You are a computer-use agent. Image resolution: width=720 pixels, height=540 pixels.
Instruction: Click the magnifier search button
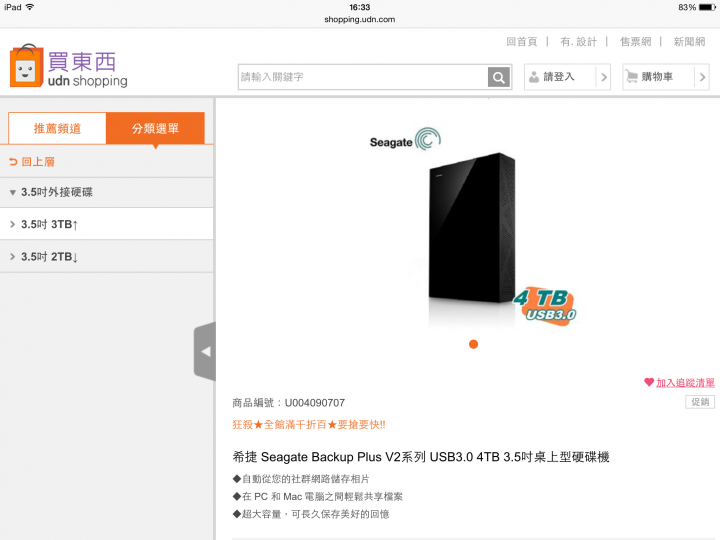pos(499,77)
